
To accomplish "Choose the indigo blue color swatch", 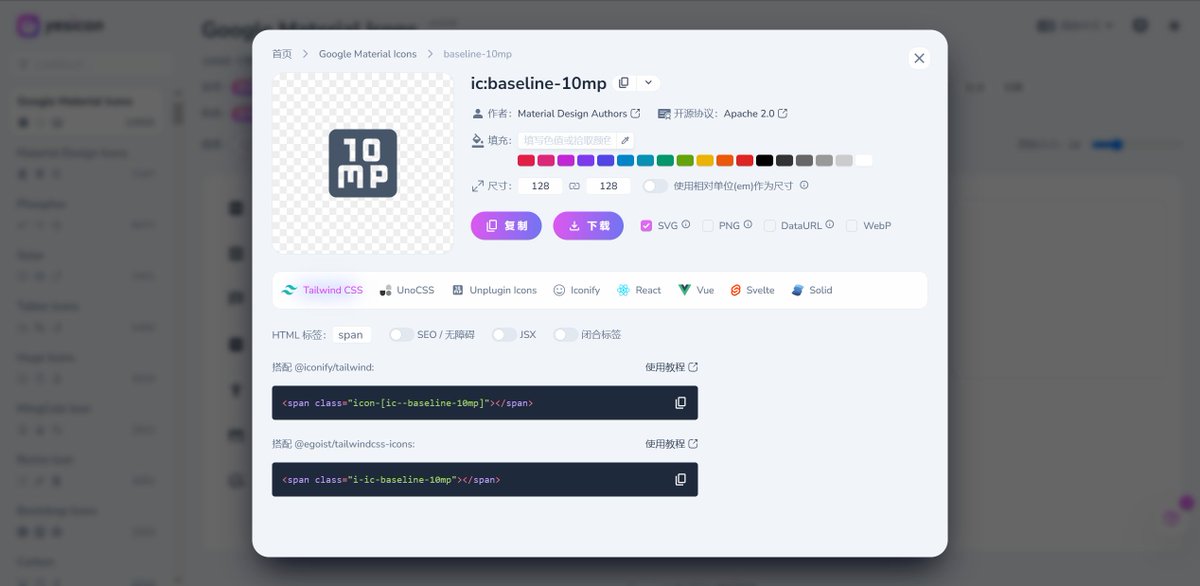I will point(606,161).
